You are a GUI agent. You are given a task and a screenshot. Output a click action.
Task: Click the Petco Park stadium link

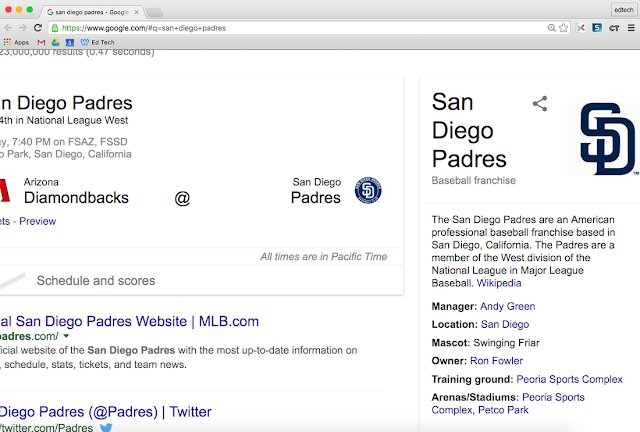[x=503, y=410]
